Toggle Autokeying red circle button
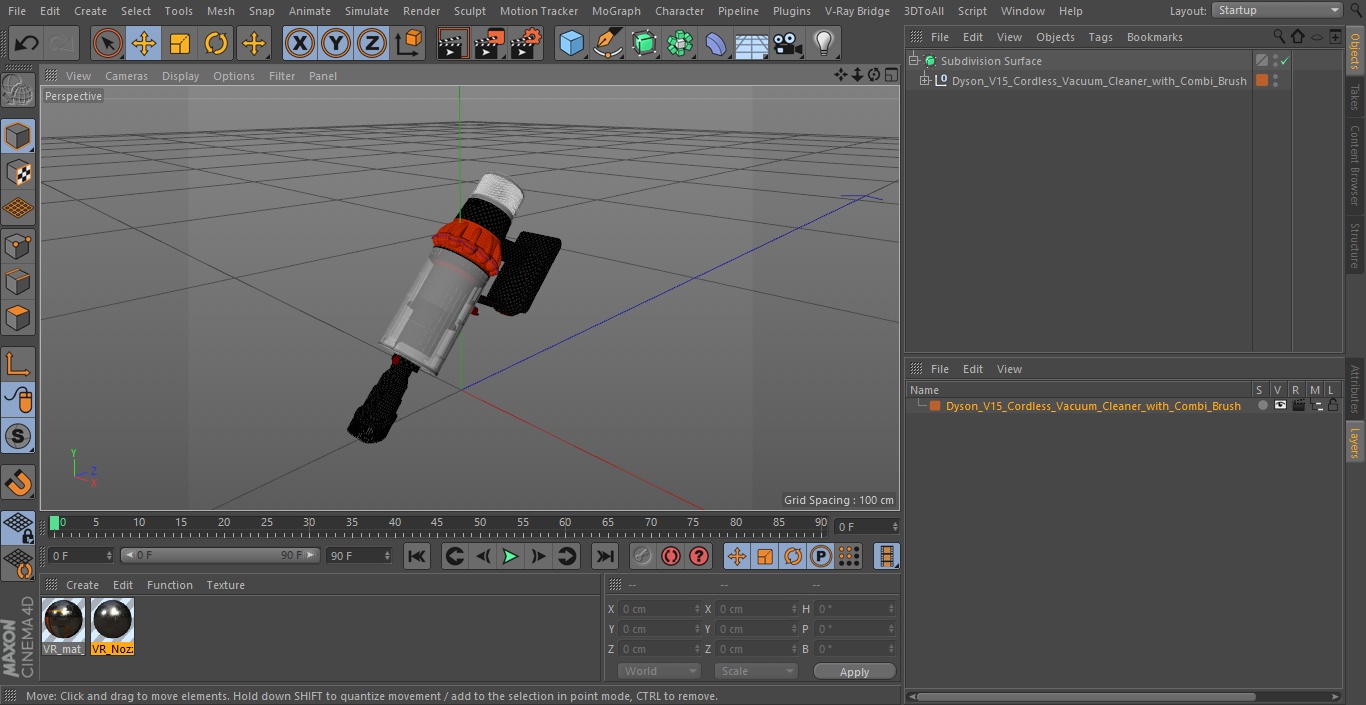The image size is (1366, 705). click(x=671, y=556)
